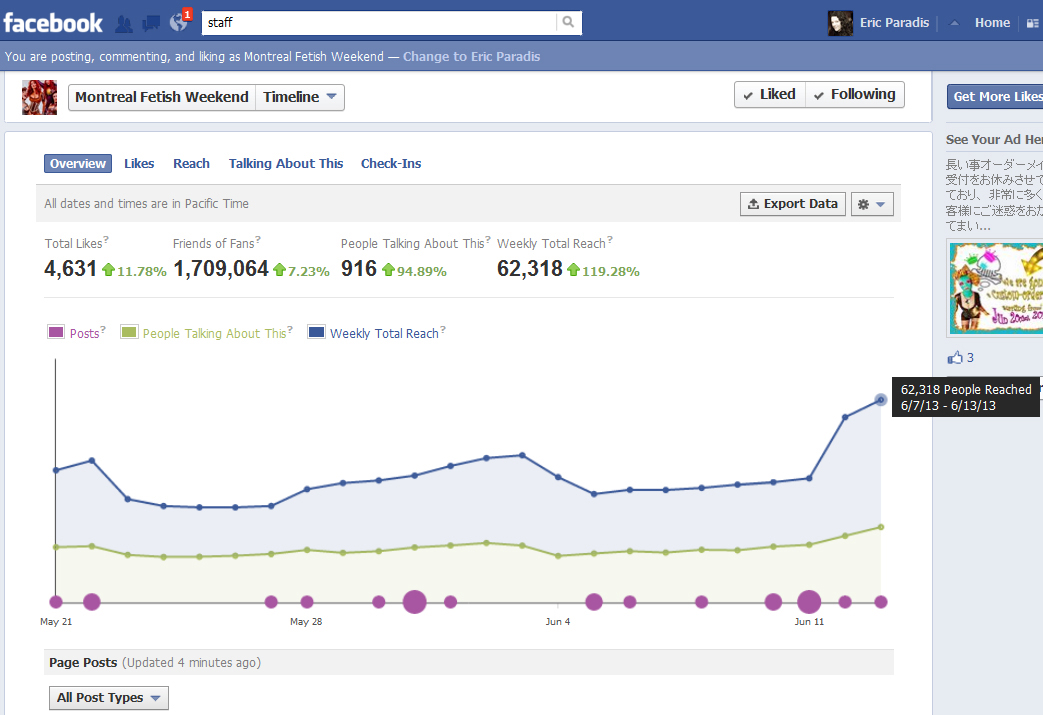Open Eric Paradis profile picture
The image size is (1043, 715).
click(x=840, y=23)
